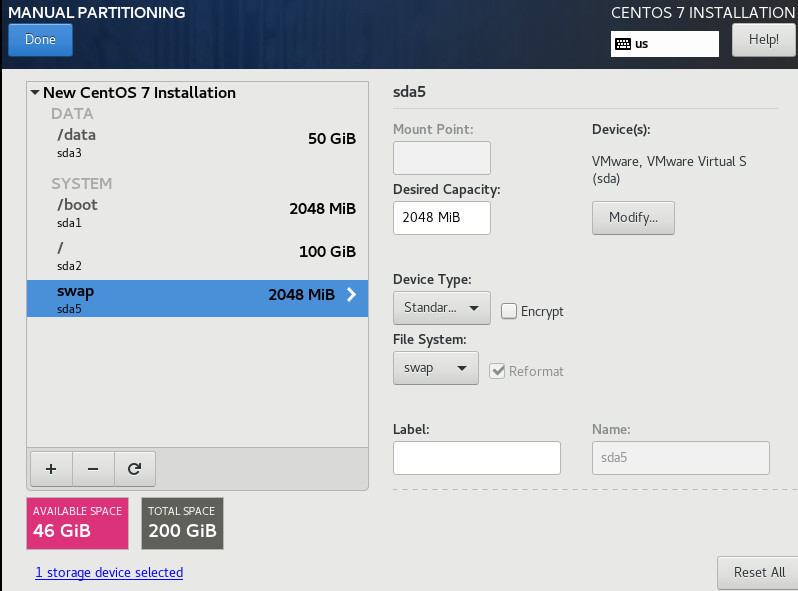Select the /data sda3 partition
The height and width of the screenshot is (591, 798).
[x=197, y=141]
